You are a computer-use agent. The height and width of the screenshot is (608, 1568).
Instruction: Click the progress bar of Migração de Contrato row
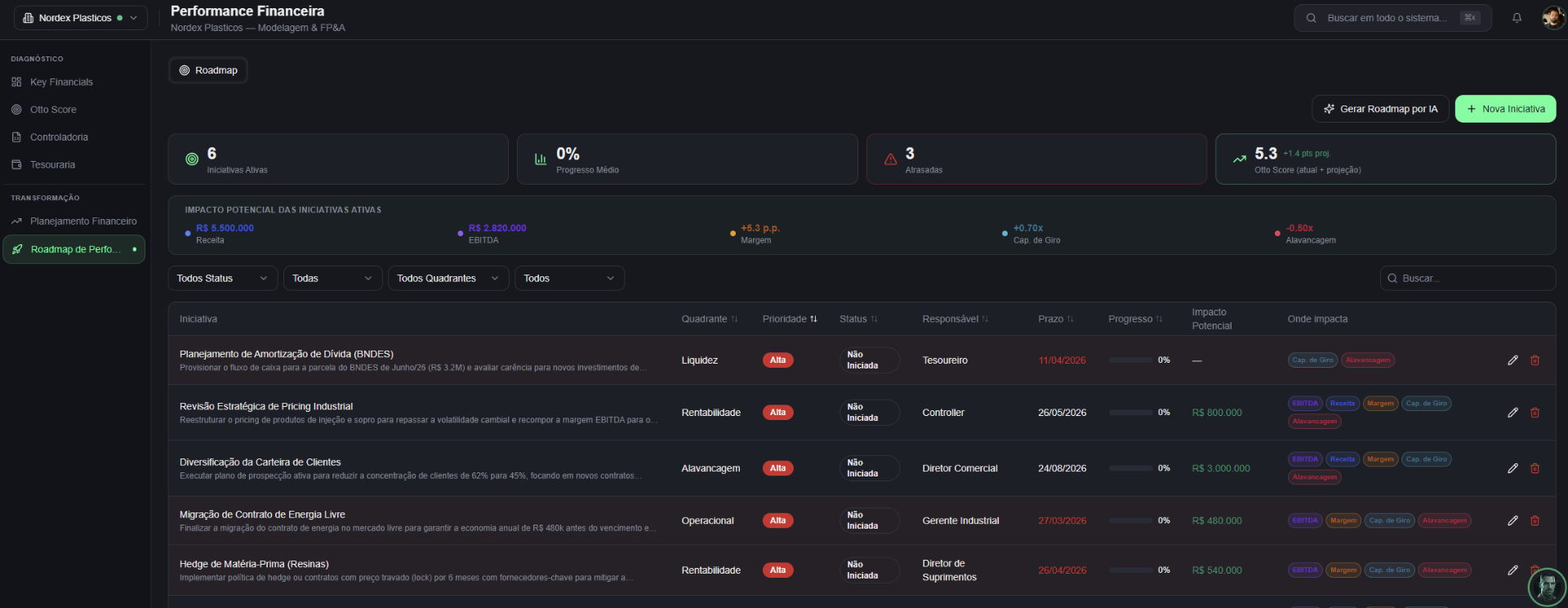(x=1130, y=521)
